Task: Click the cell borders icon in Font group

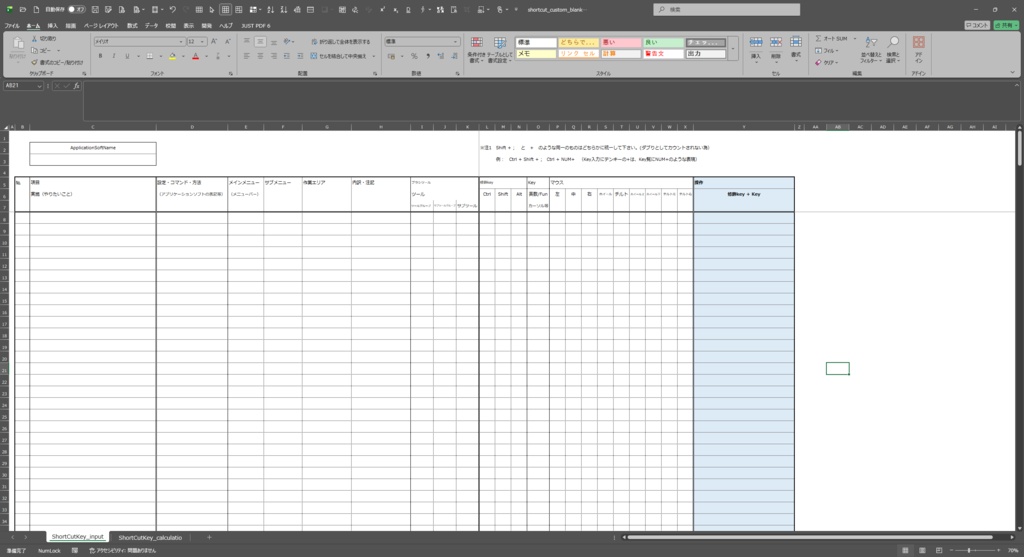Action: 150,56
